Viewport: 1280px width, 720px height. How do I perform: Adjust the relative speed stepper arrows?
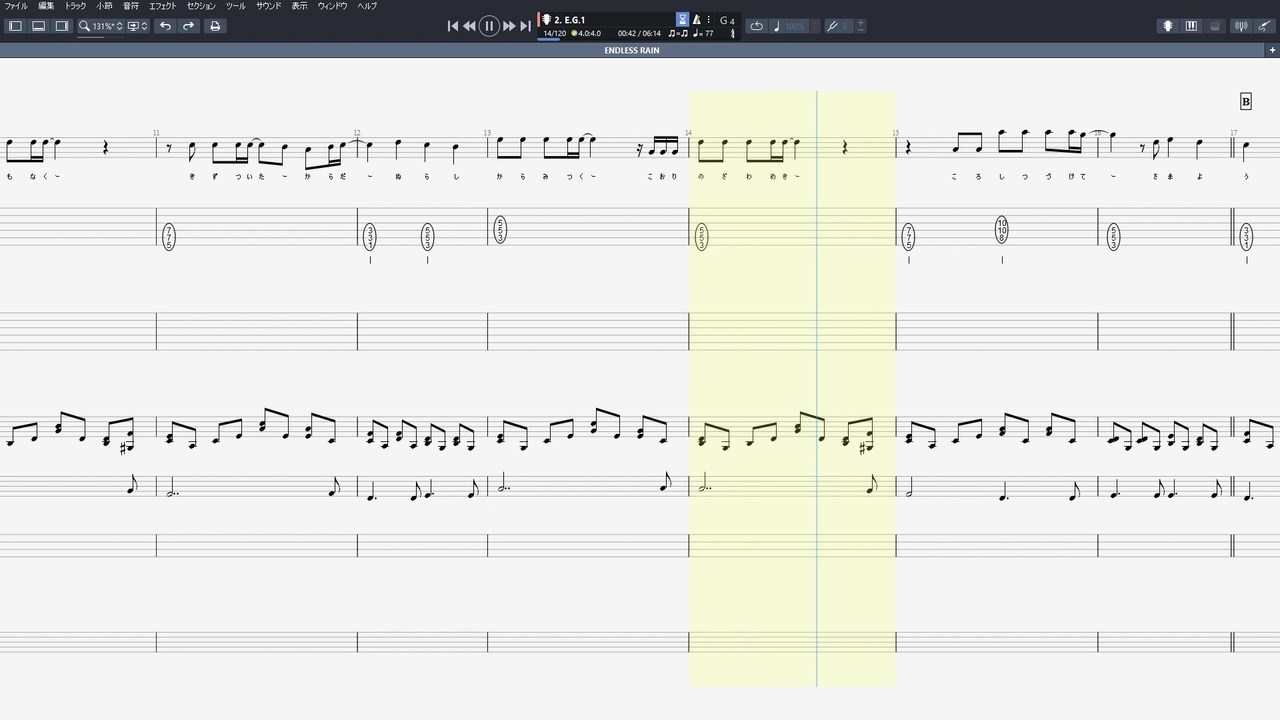tap(815, 26)
